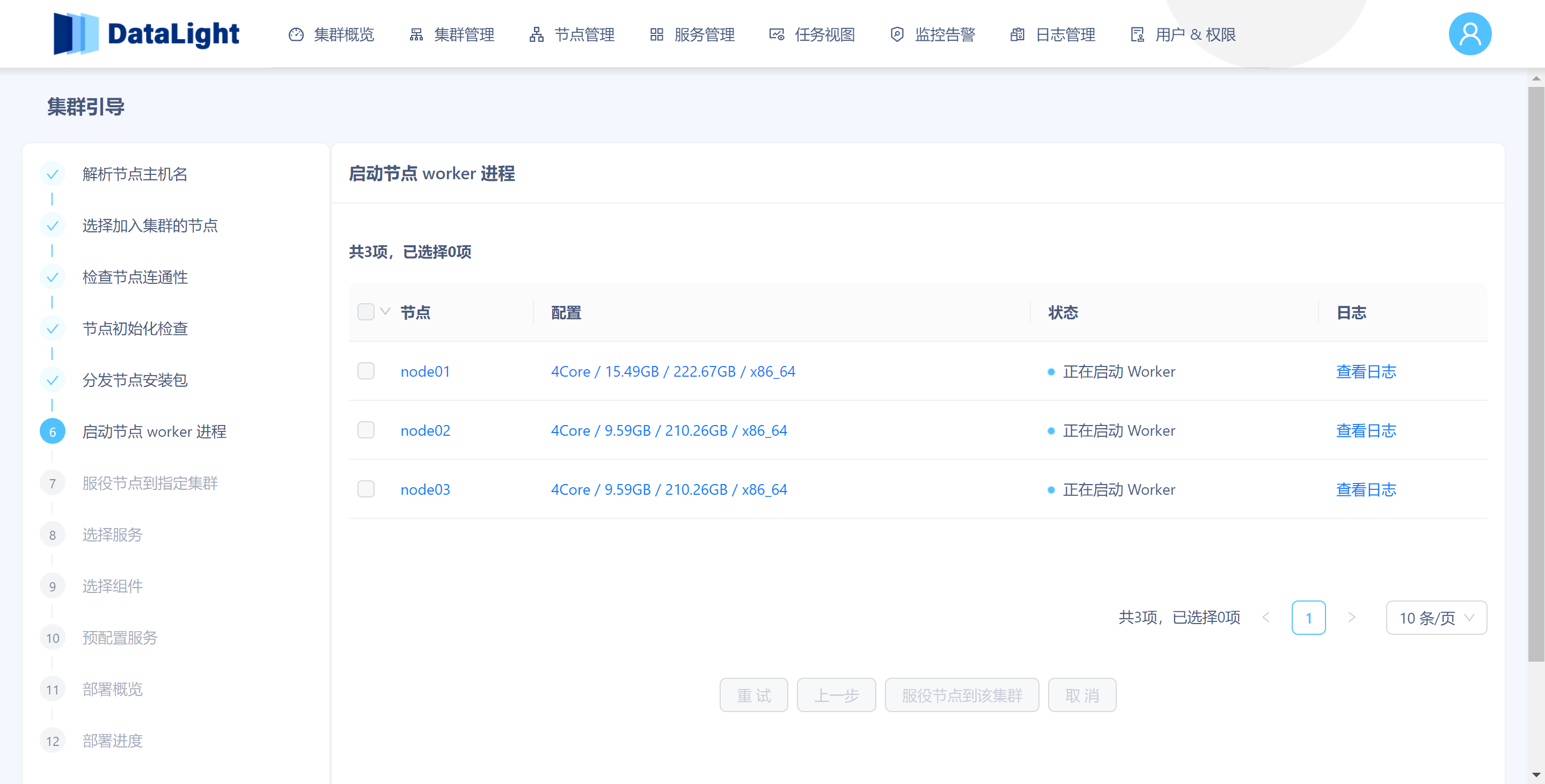View log for node03

[x=1366, y=490]
